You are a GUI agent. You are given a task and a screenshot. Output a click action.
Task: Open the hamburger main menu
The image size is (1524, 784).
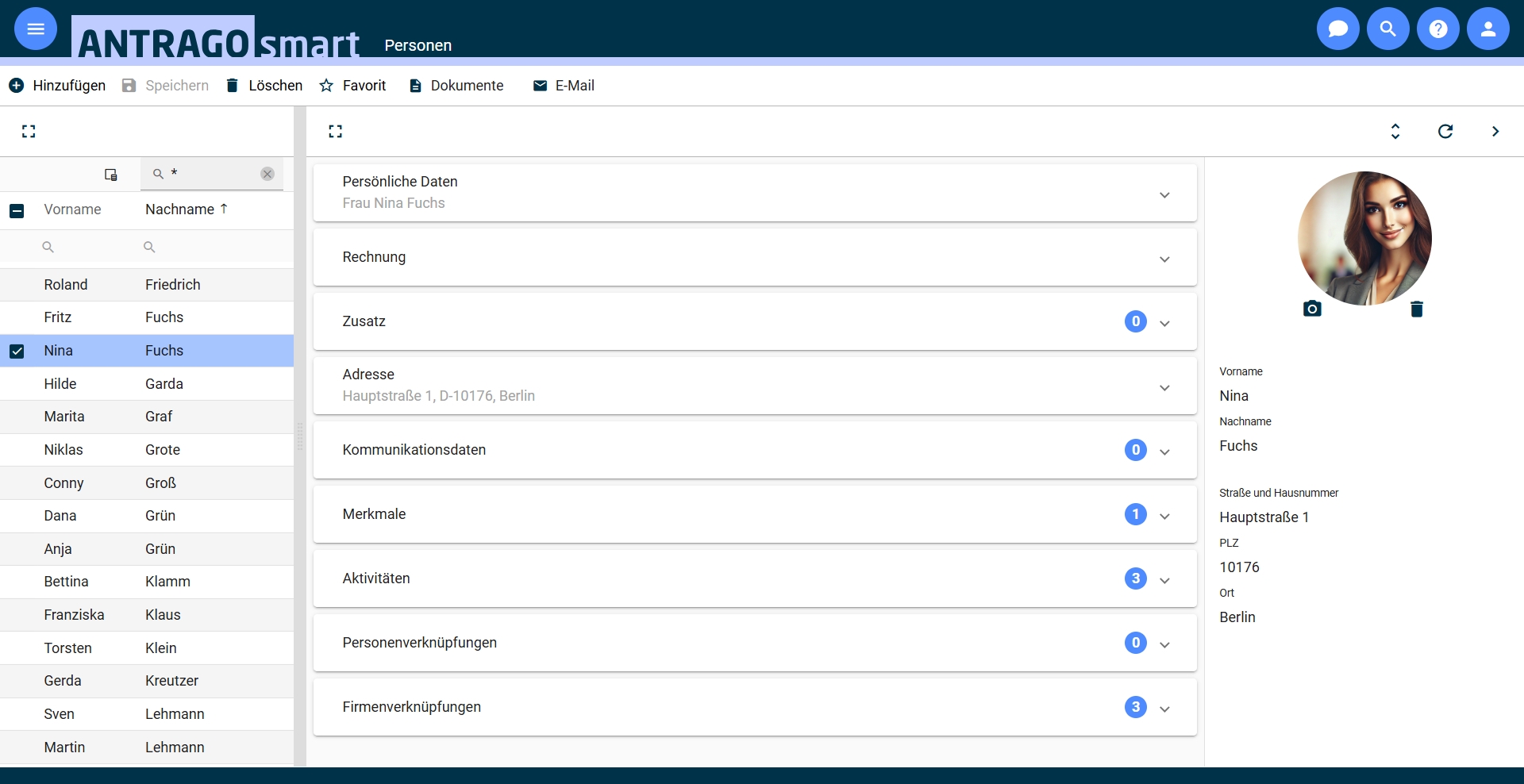point(36,29)
